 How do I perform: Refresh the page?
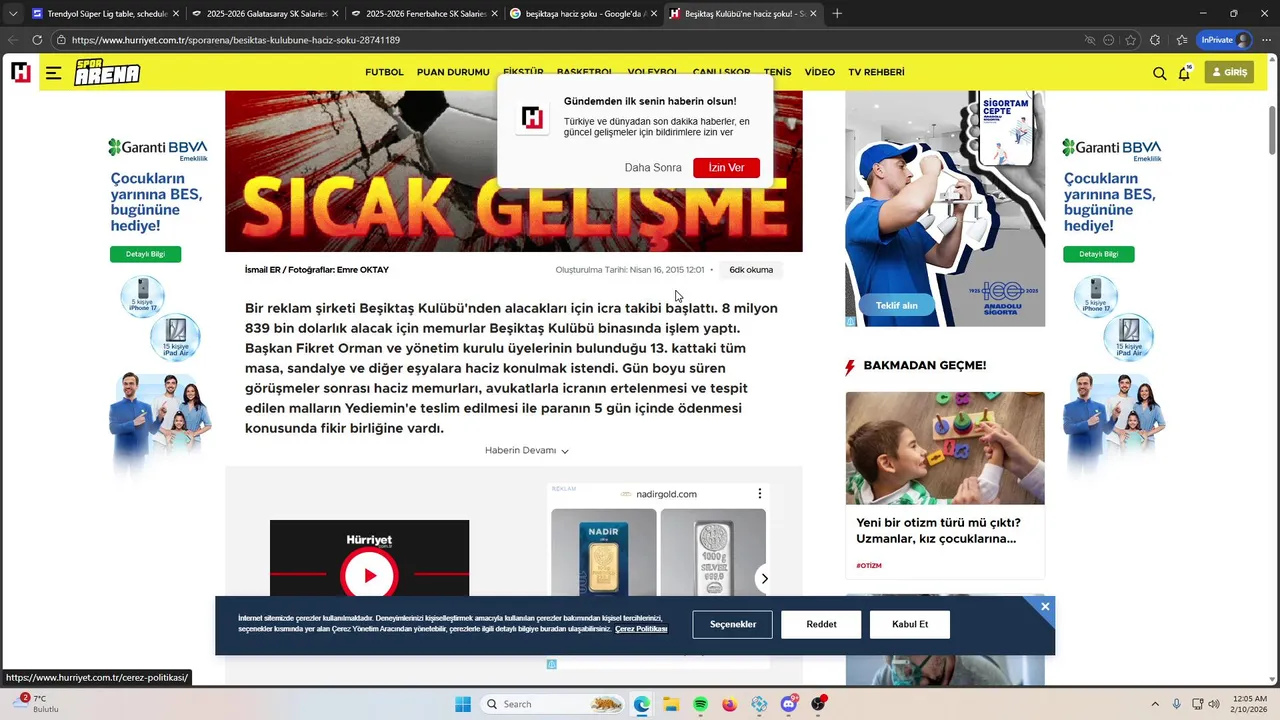pos(37,40)
